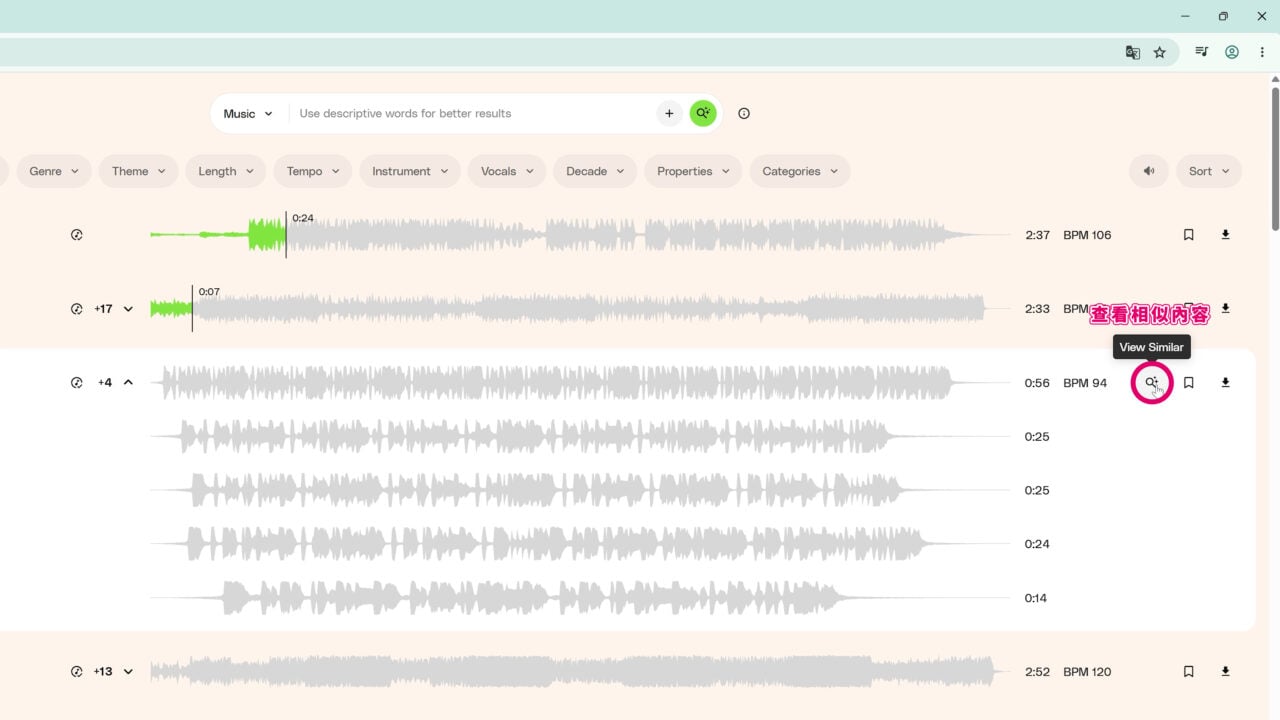The image size is (1280, 720).
Task: Open the info icon beside search bar
Action: [744, 113]
